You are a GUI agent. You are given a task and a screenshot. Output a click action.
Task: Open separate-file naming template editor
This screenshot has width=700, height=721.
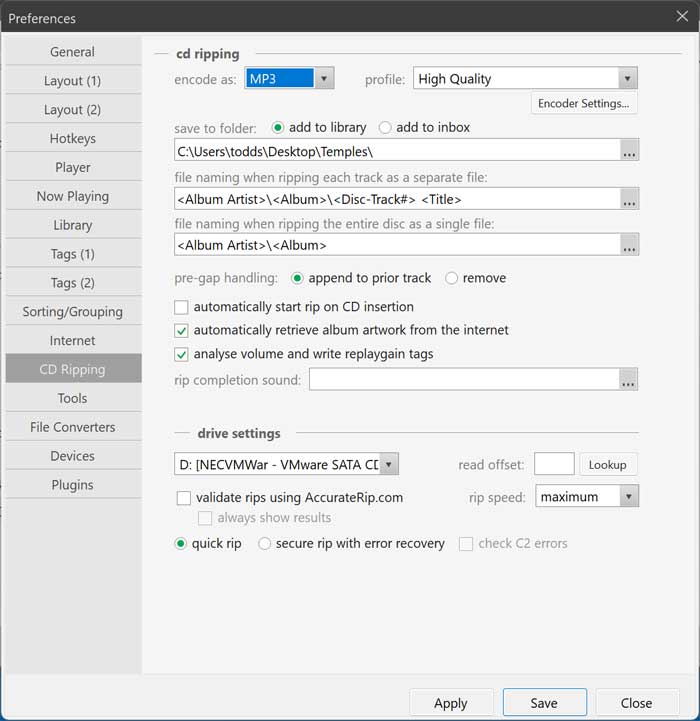pyautogui.click(x=629, y=199)
